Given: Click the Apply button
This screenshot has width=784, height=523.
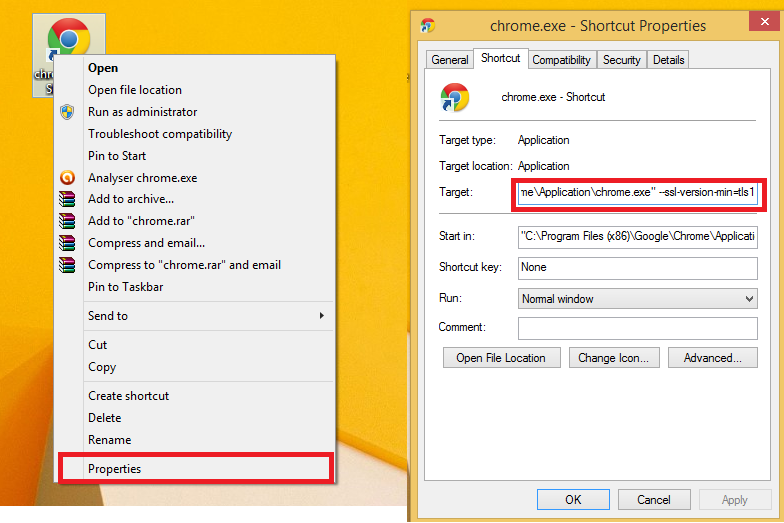Looking at the screenshot, I should click(734, 500).
